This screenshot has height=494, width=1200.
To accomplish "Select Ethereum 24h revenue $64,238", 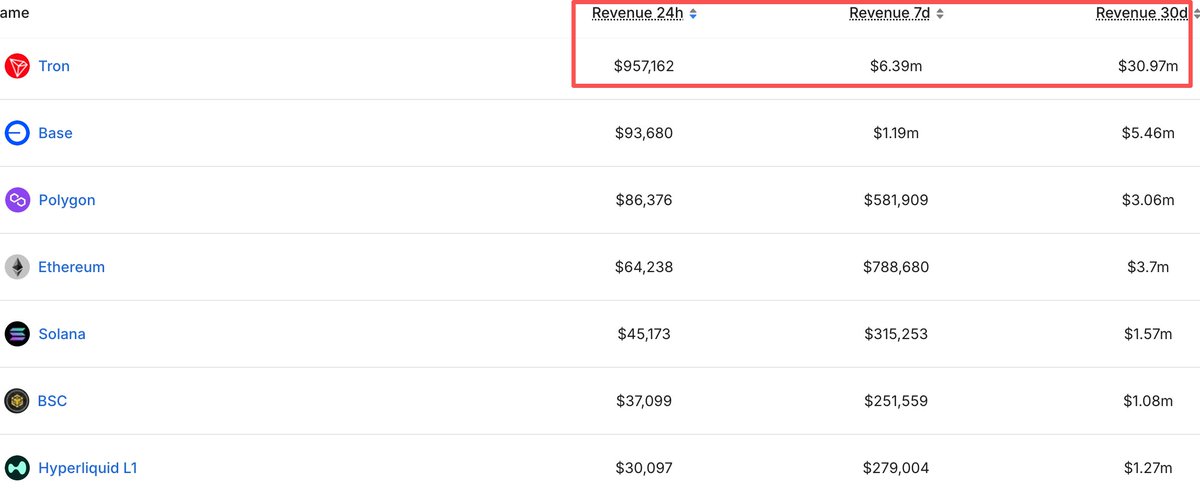I will (x=644, y=267).
